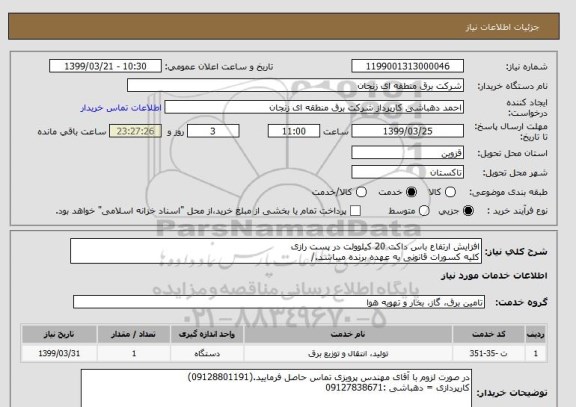Click the response deadline date 1399/03/25

407,131
